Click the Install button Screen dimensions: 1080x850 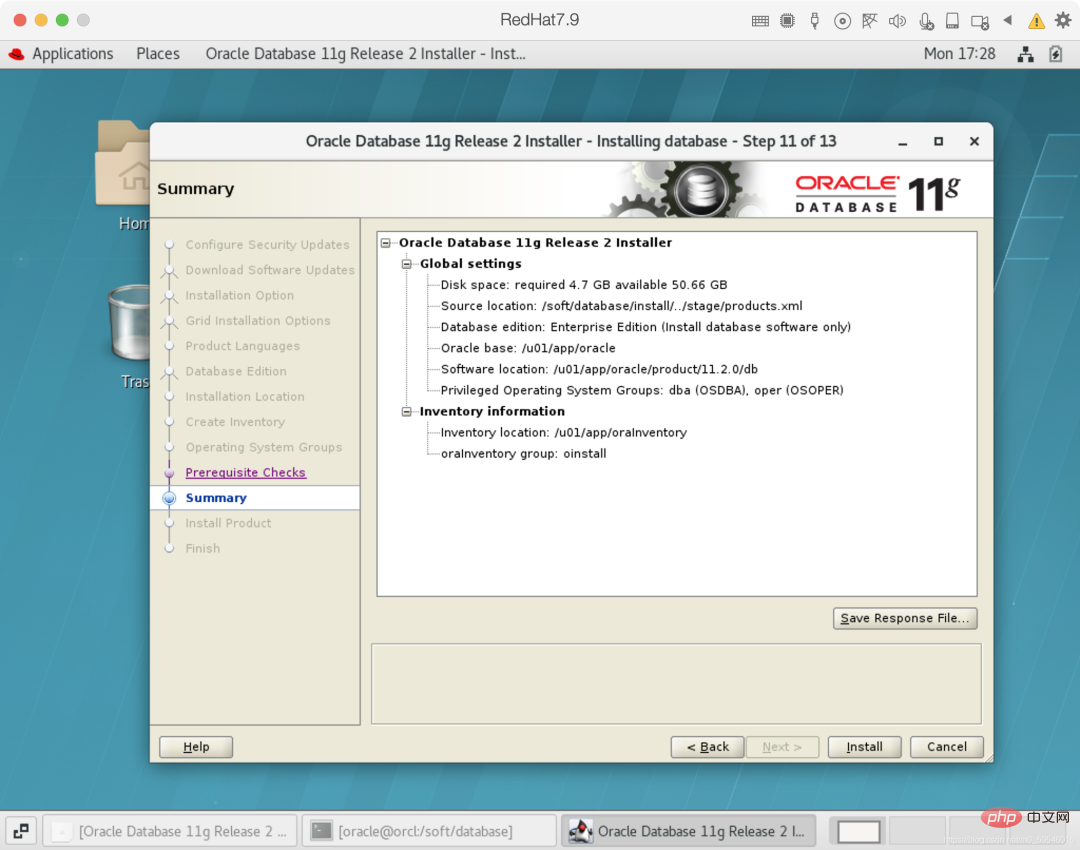[864, 747]
